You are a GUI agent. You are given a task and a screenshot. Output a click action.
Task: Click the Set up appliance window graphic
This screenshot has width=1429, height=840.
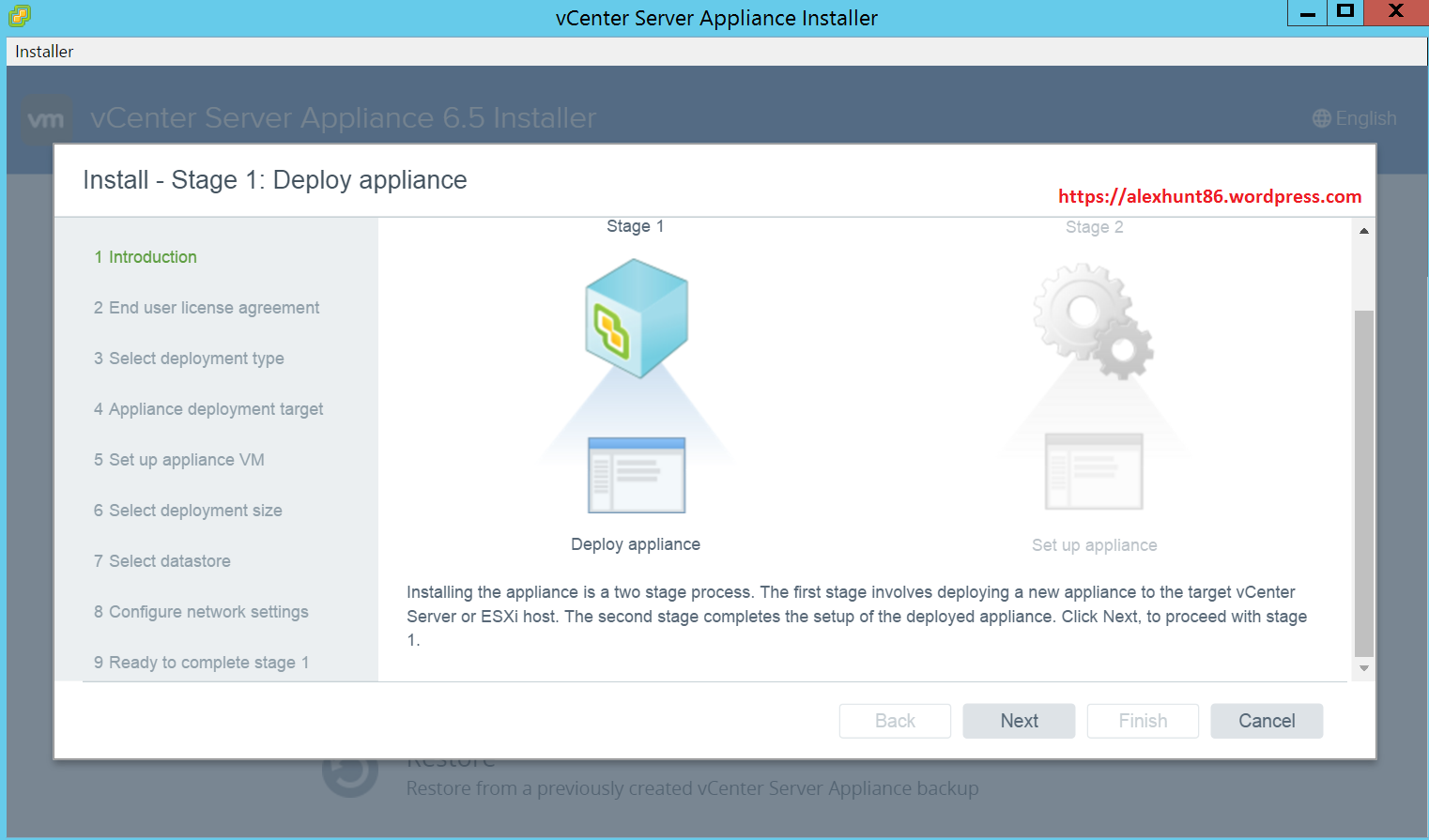click(1094, 474)
